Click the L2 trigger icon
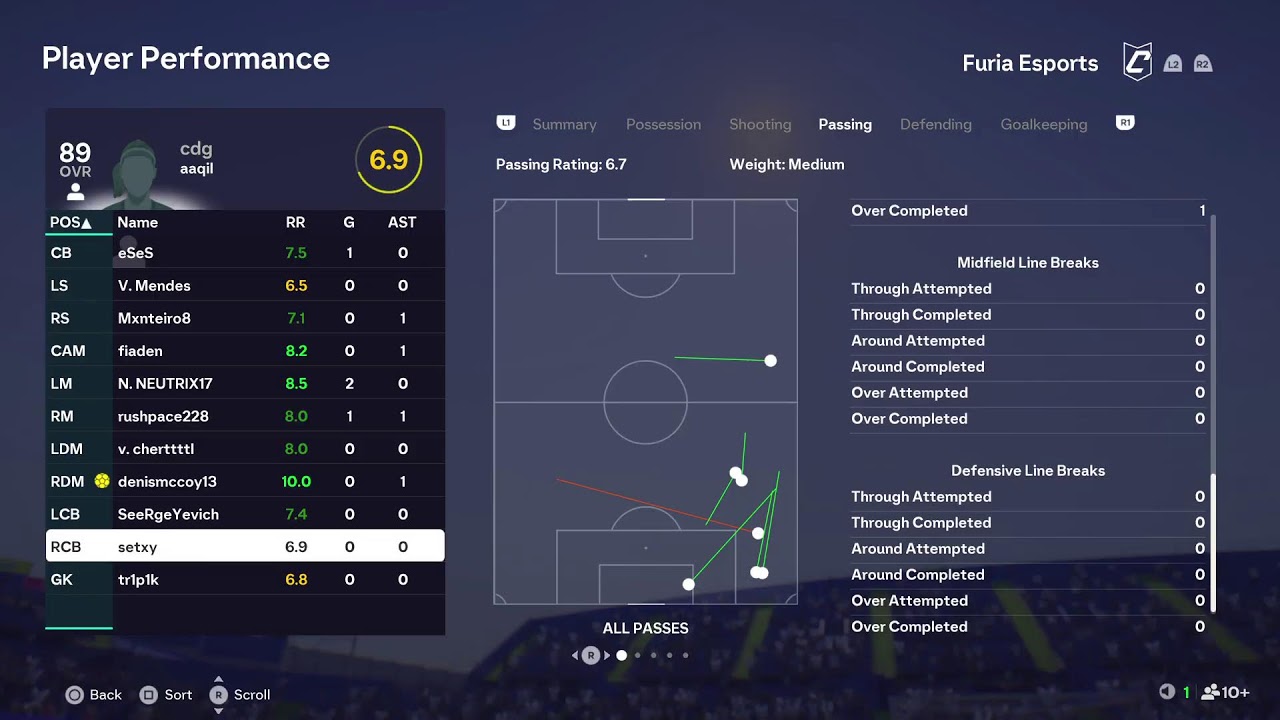The width and height of the screenshot is (1280, 720). point(1173,64)
